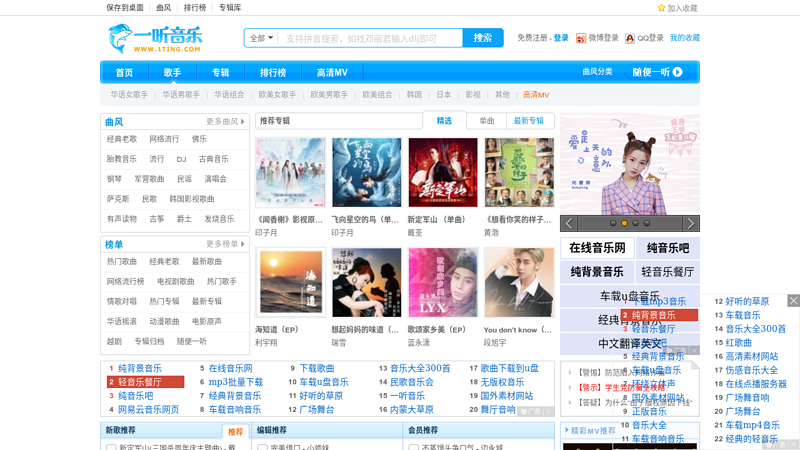Image resolution: width=800 pixels, height=450 pixels.
Task: Open 想起妈妈的味道 album cover
Action: (x=367, y=283)
